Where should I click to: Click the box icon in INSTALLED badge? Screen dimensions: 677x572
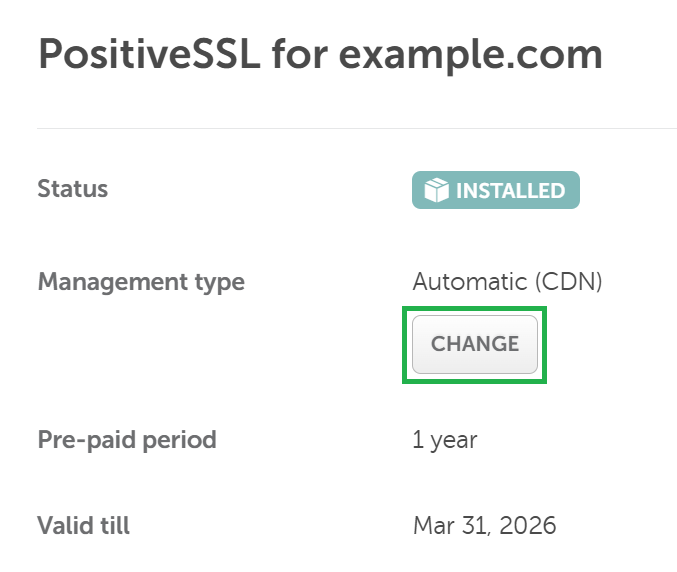click(437, 190)
